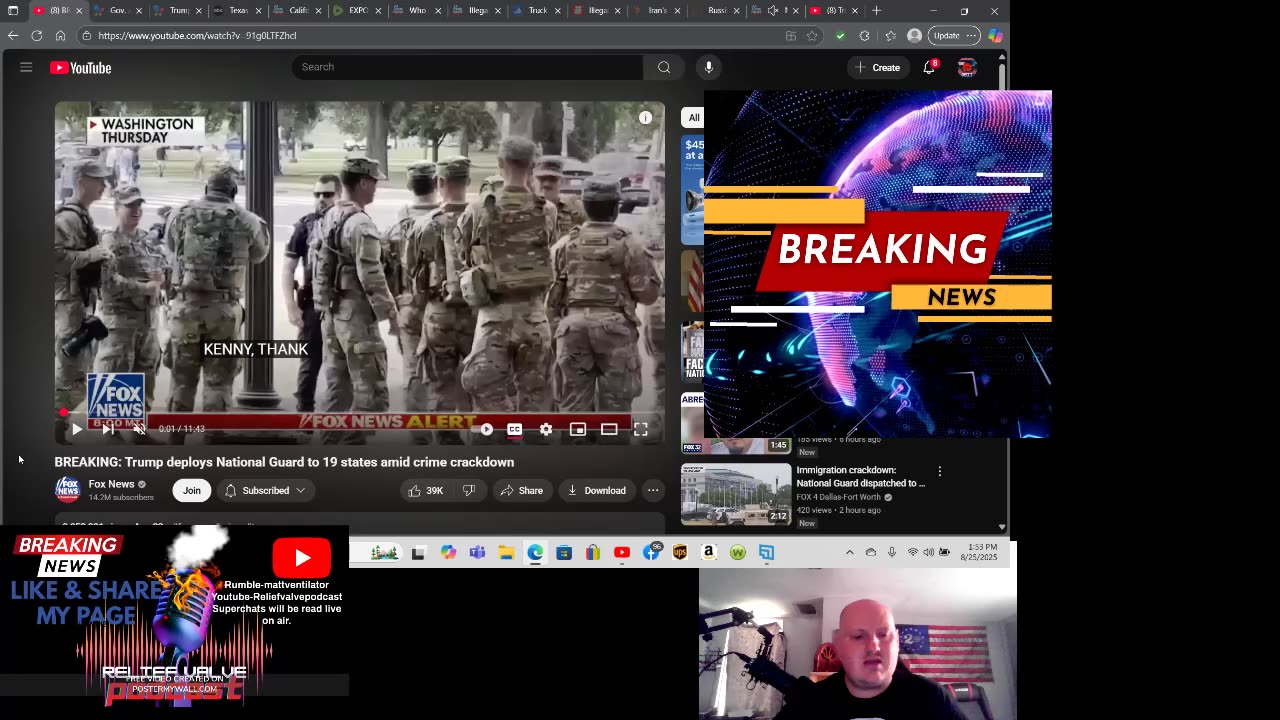This screenshot has height=720, width=1280.
Task: Click the Create button
Action: tap(877, 67)
